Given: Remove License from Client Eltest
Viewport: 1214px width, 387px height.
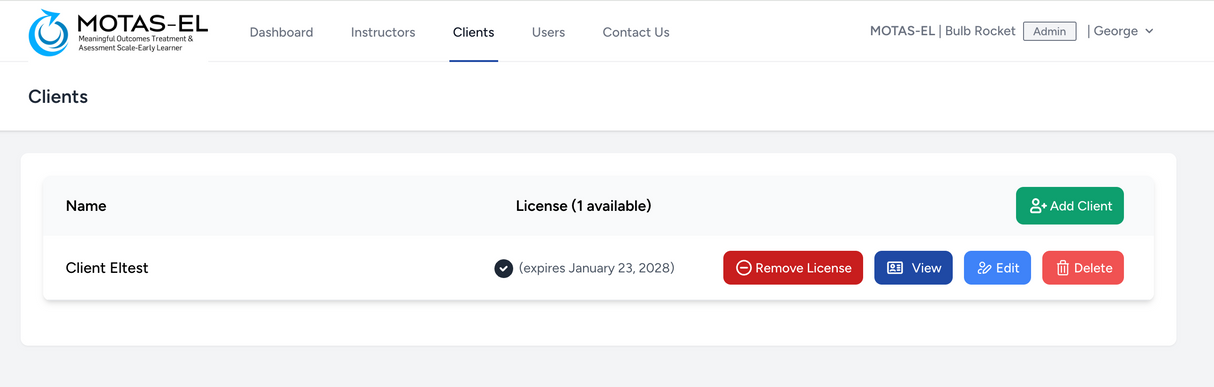Looking at the screenshot, I should (x=793, y=268).
